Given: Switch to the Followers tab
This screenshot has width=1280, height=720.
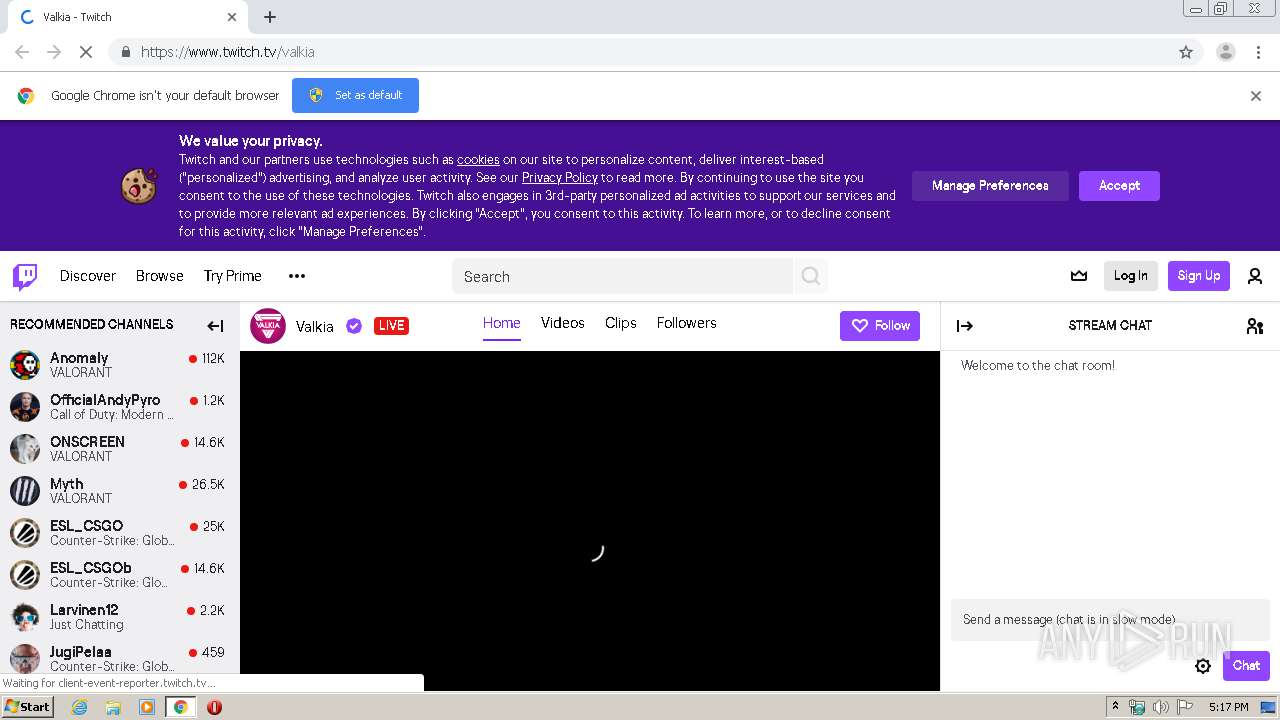Looking at the screenshot, I should tap(687, 323).
